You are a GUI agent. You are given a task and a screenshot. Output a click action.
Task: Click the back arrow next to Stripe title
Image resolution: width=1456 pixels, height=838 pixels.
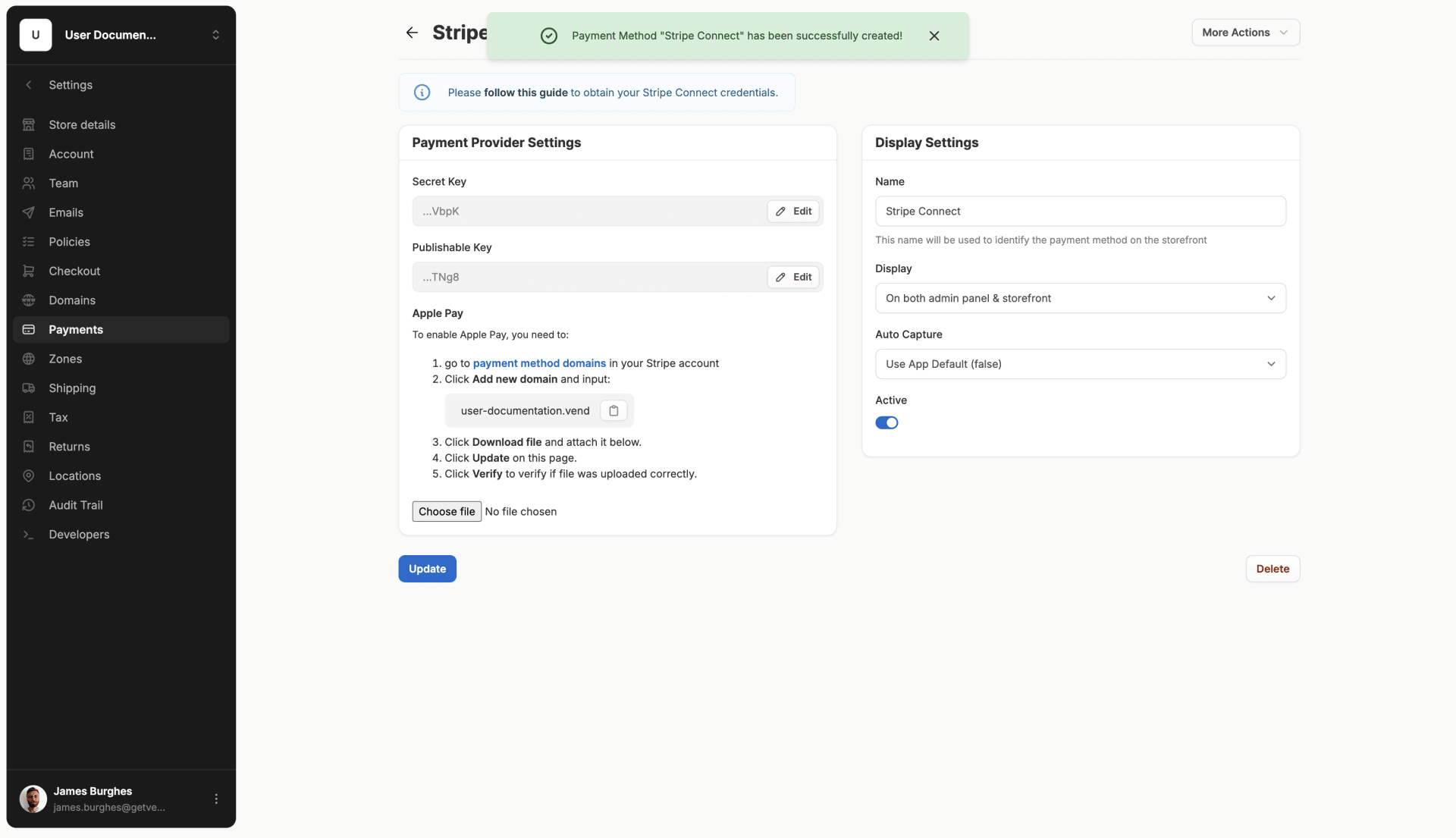412,33
